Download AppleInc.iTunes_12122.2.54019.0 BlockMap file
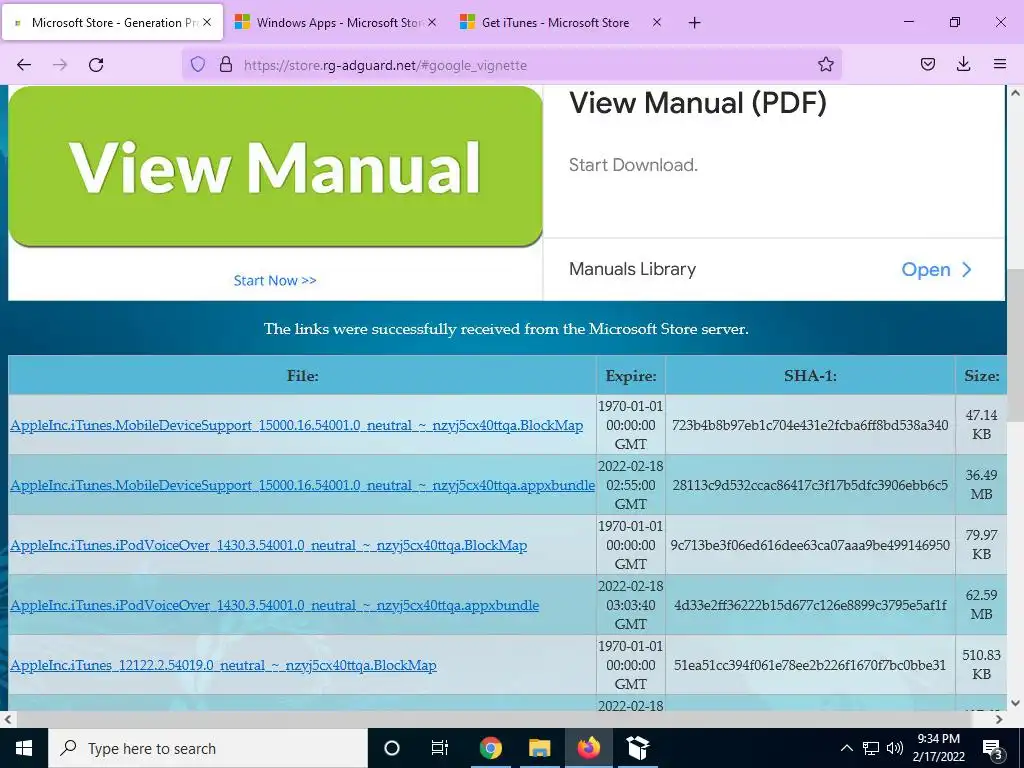 [223, 665]
